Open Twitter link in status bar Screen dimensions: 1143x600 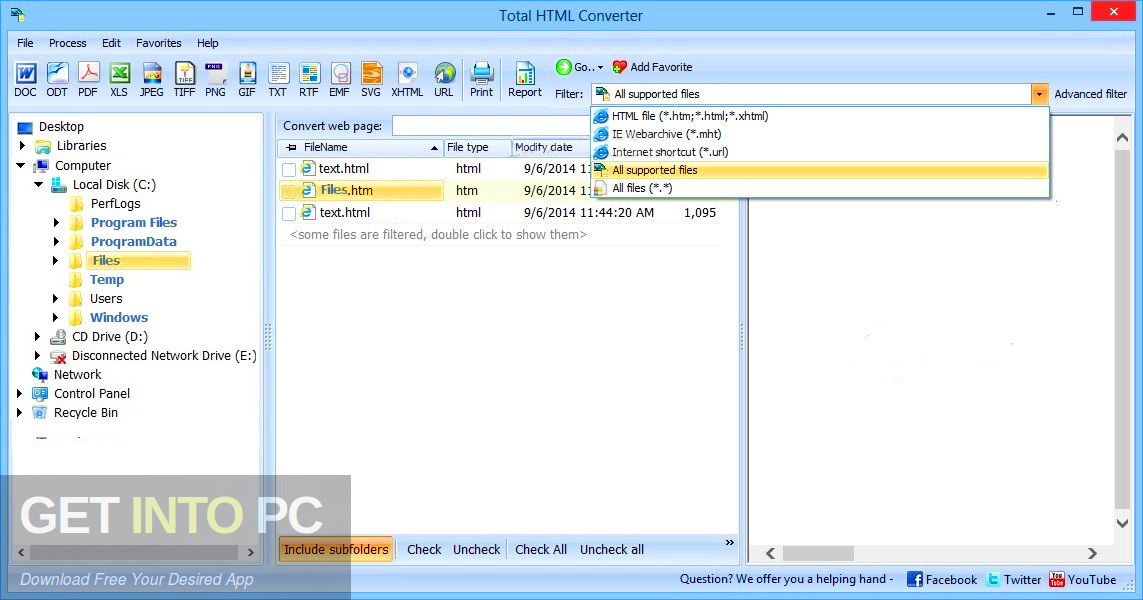tap(1013, 580)
